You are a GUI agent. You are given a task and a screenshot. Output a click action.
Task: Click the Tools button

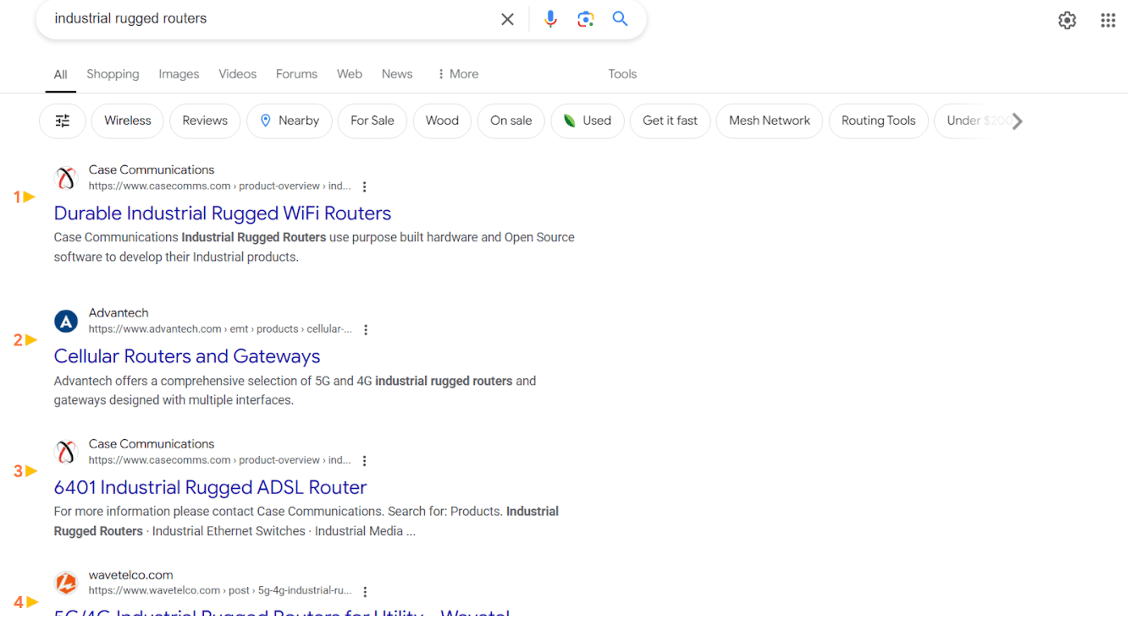click(622, 74)
